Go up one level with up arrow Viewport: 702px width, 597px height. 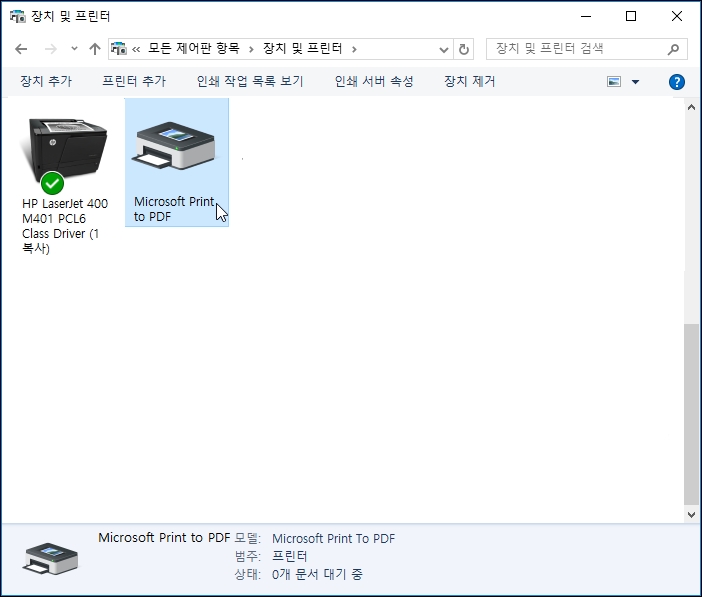[94, 49]
